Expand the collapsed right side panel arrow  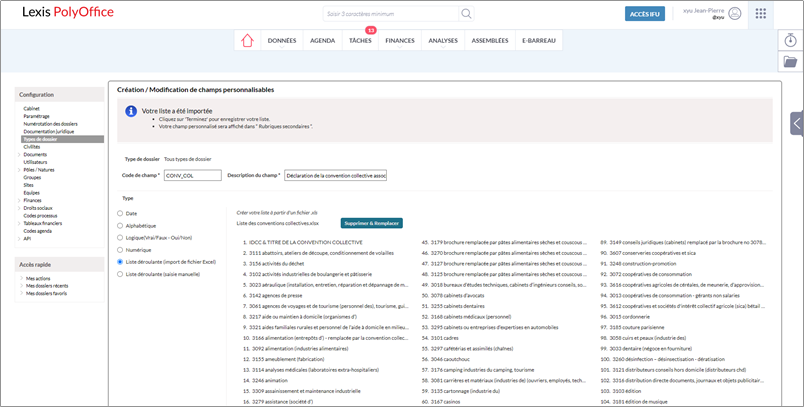(797, 124)
